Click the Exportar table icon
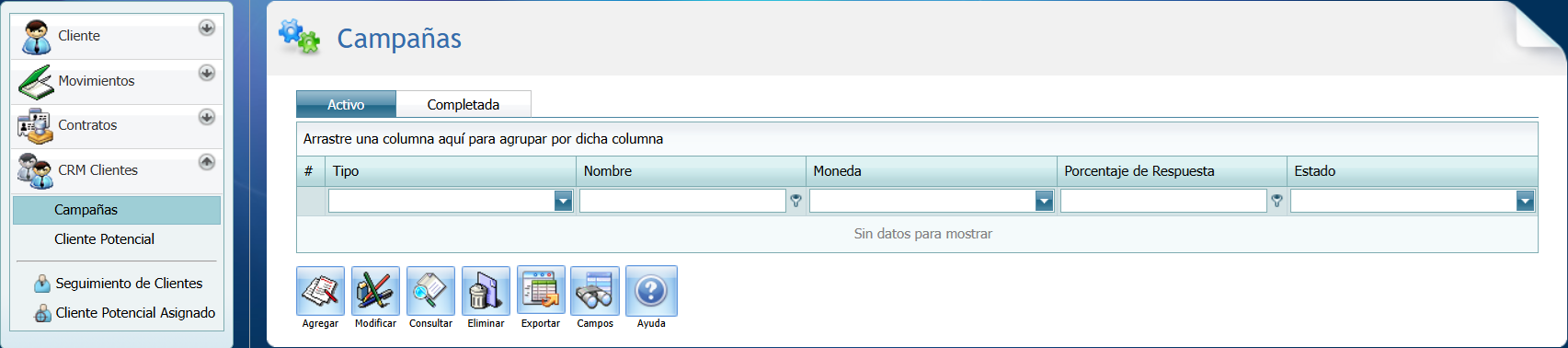The width and height of the screenshot is (1568, 348). (x=541, y=291)
